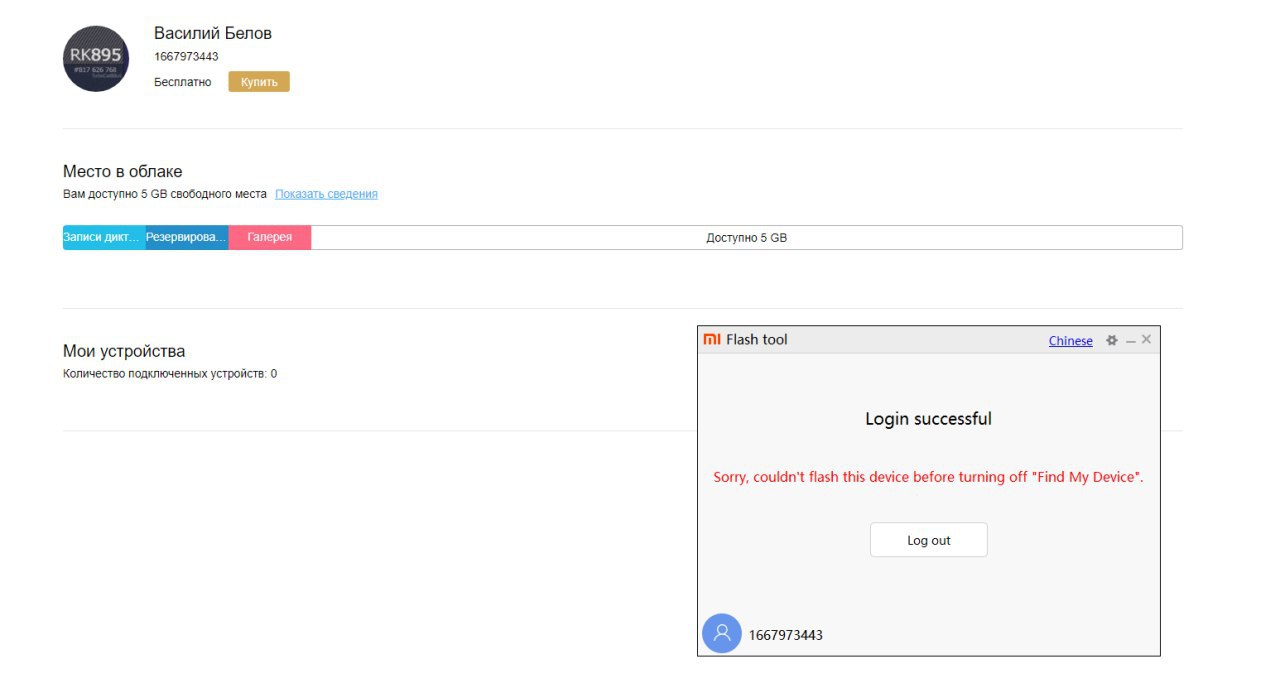Close the Flash tool window
The image size is (1280, 683).
[x=1146, y=340]
